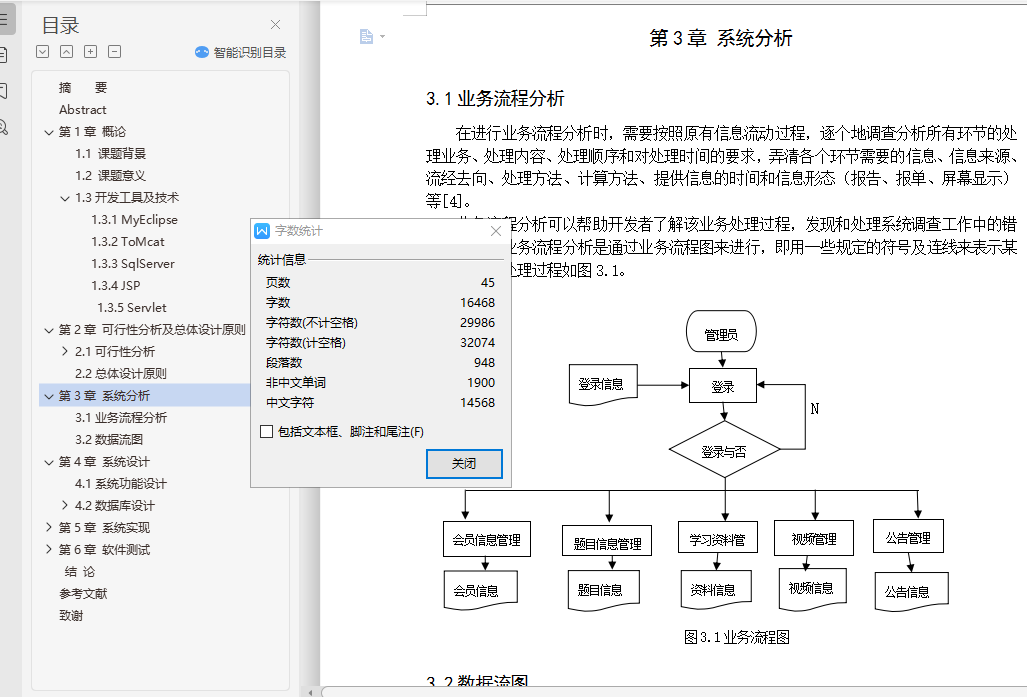Click the 会员信息管理 box in flowchart
Image resolution: width=1027 pixels, height=697 pixels.
[487, 539]
